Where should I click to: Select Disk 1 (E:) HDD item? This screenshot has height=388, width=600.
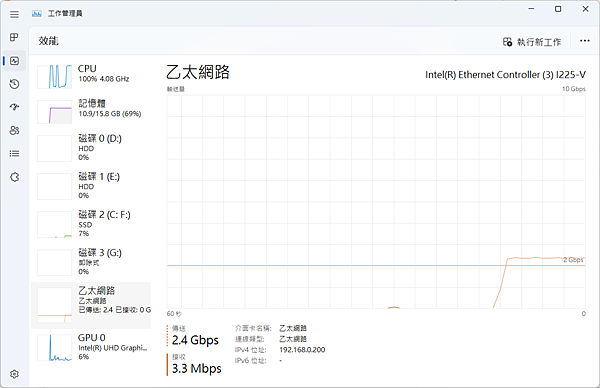[91, 186]
